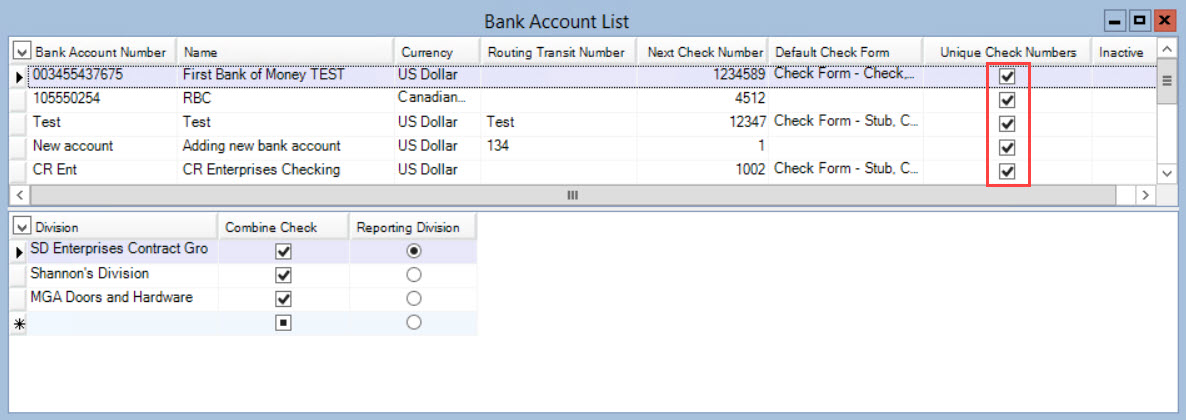
Task: Toggle Combine Check for MGA Doors and Hardware
Action: pyautogui.click(x=283, y=298)
